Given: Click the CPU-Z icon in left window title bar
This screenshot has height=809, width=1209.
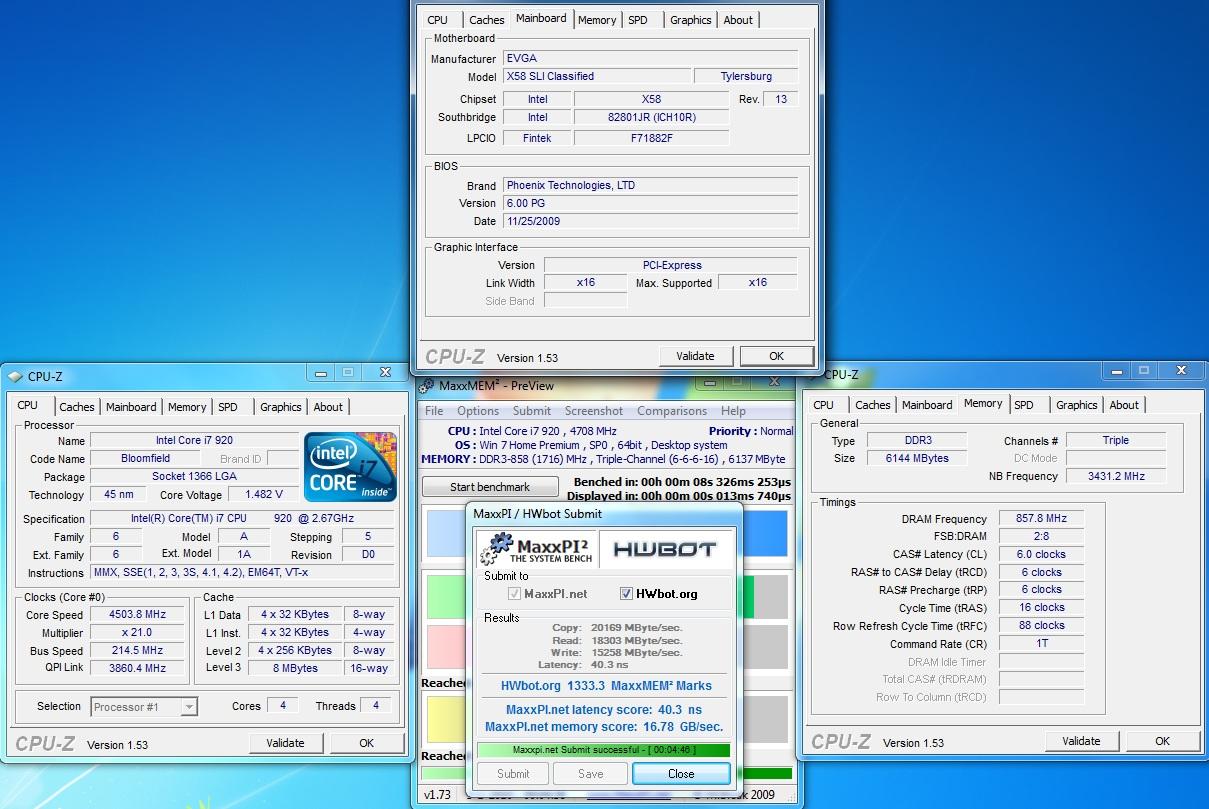Looking at the screenshot, I should coord(15,377).
